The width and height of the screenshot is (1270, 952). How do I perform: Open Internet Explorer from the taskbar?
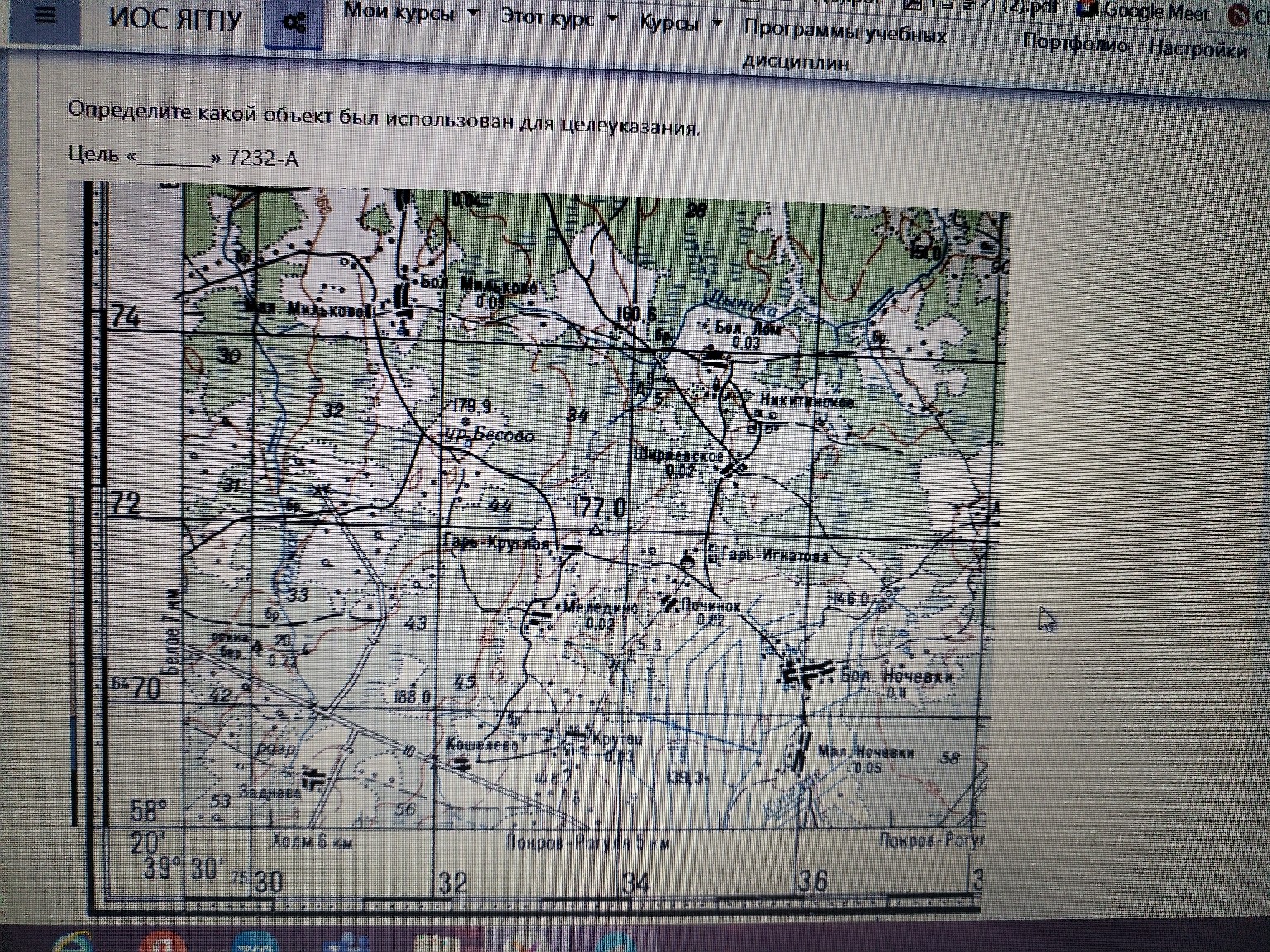pos(72,944)
